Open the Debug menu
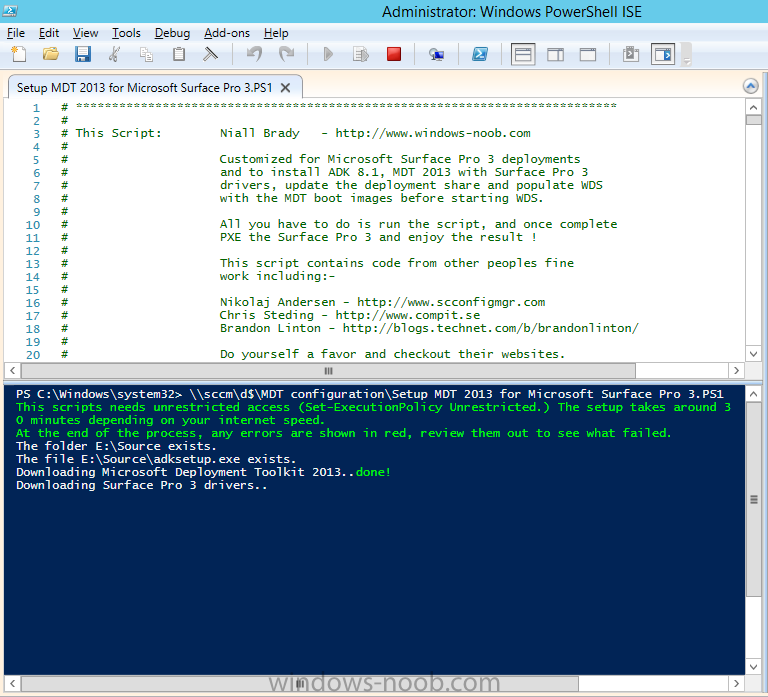Image resolution: width=768 pixels, height=697 pixels. point(172,33)
